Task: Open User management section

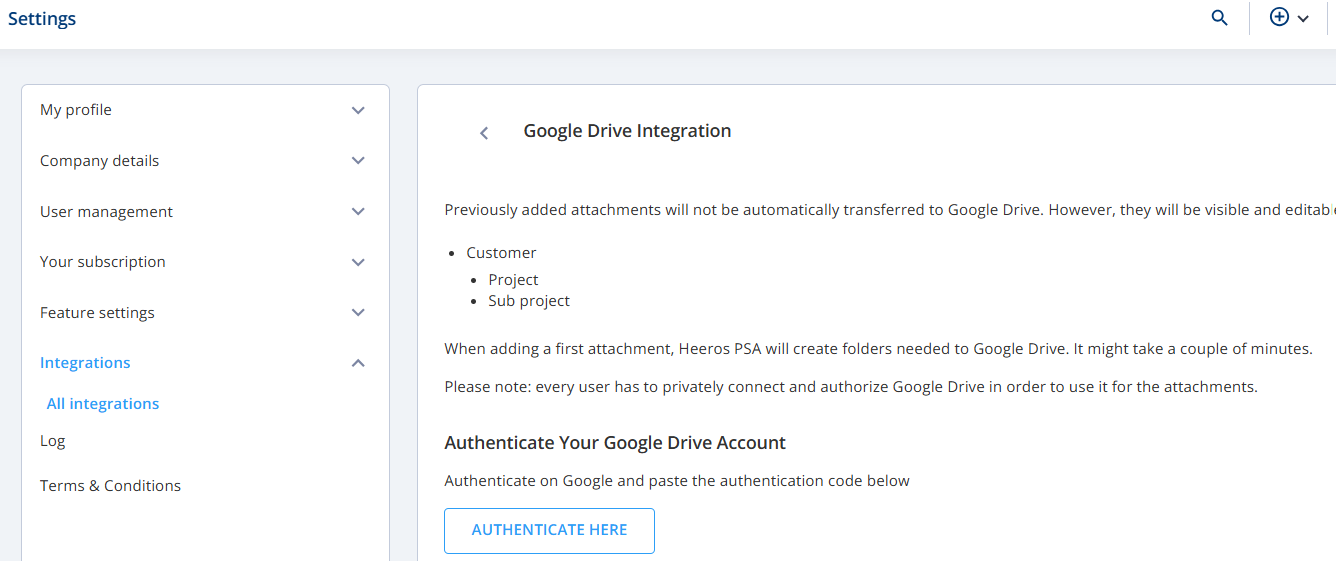Action: (x=106, y=212)
